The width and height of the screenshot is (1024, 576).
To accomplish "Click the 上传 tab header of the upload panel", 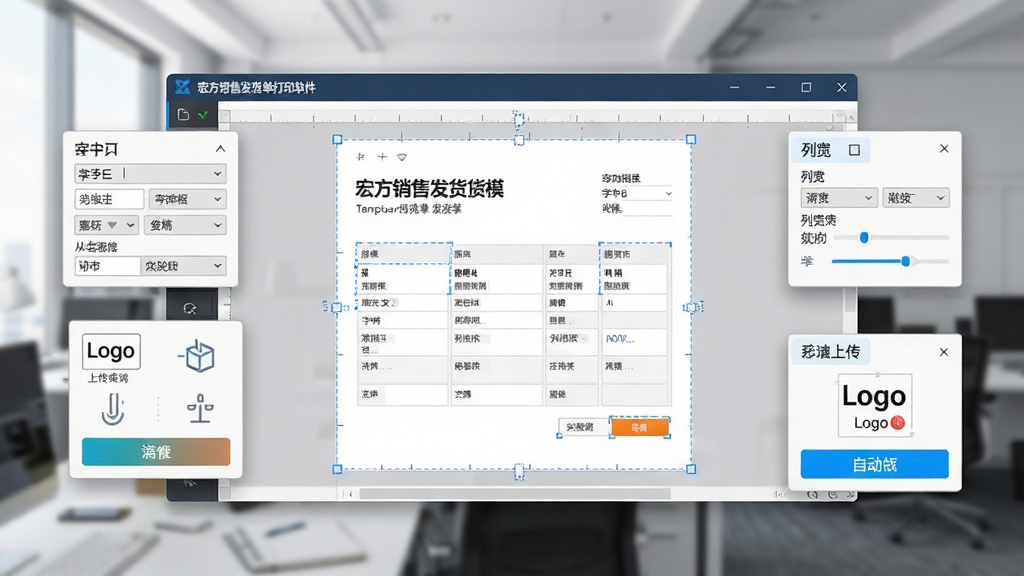I will pos(830,351).
